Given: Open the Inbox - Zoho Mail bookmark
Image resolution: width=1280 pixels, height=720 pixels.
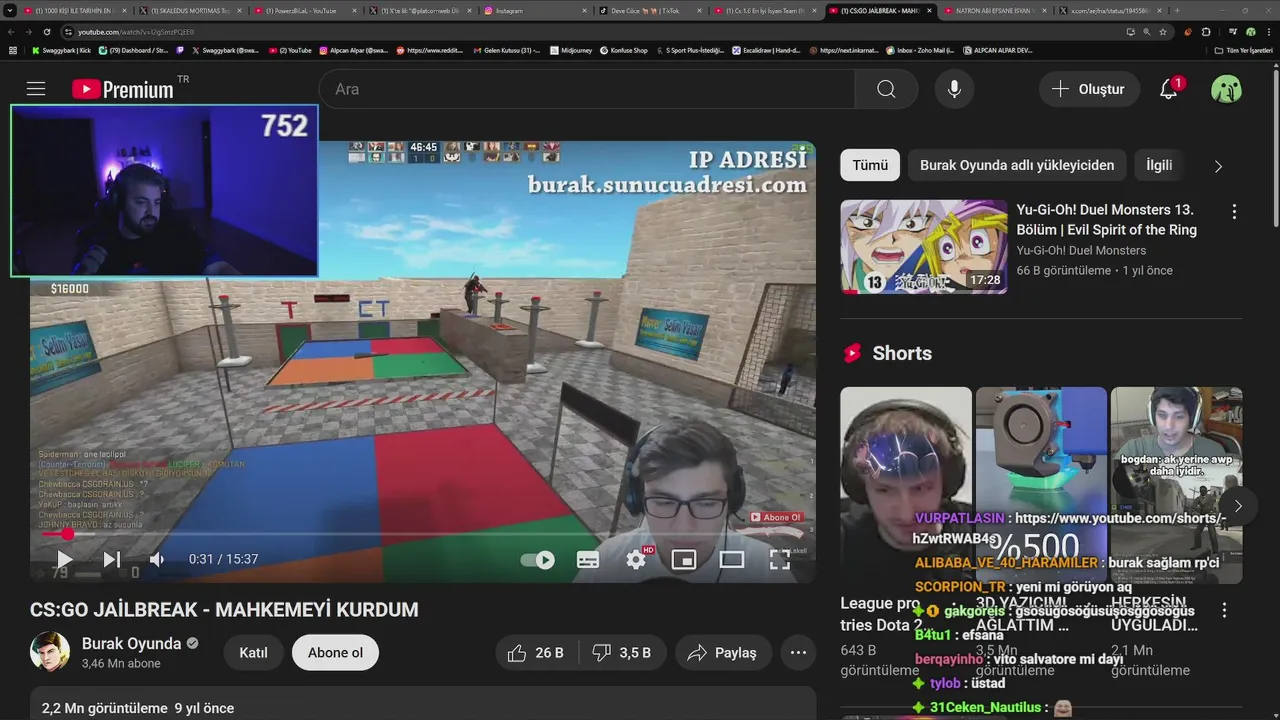Looking at the screenshot, I should [920, 50].
